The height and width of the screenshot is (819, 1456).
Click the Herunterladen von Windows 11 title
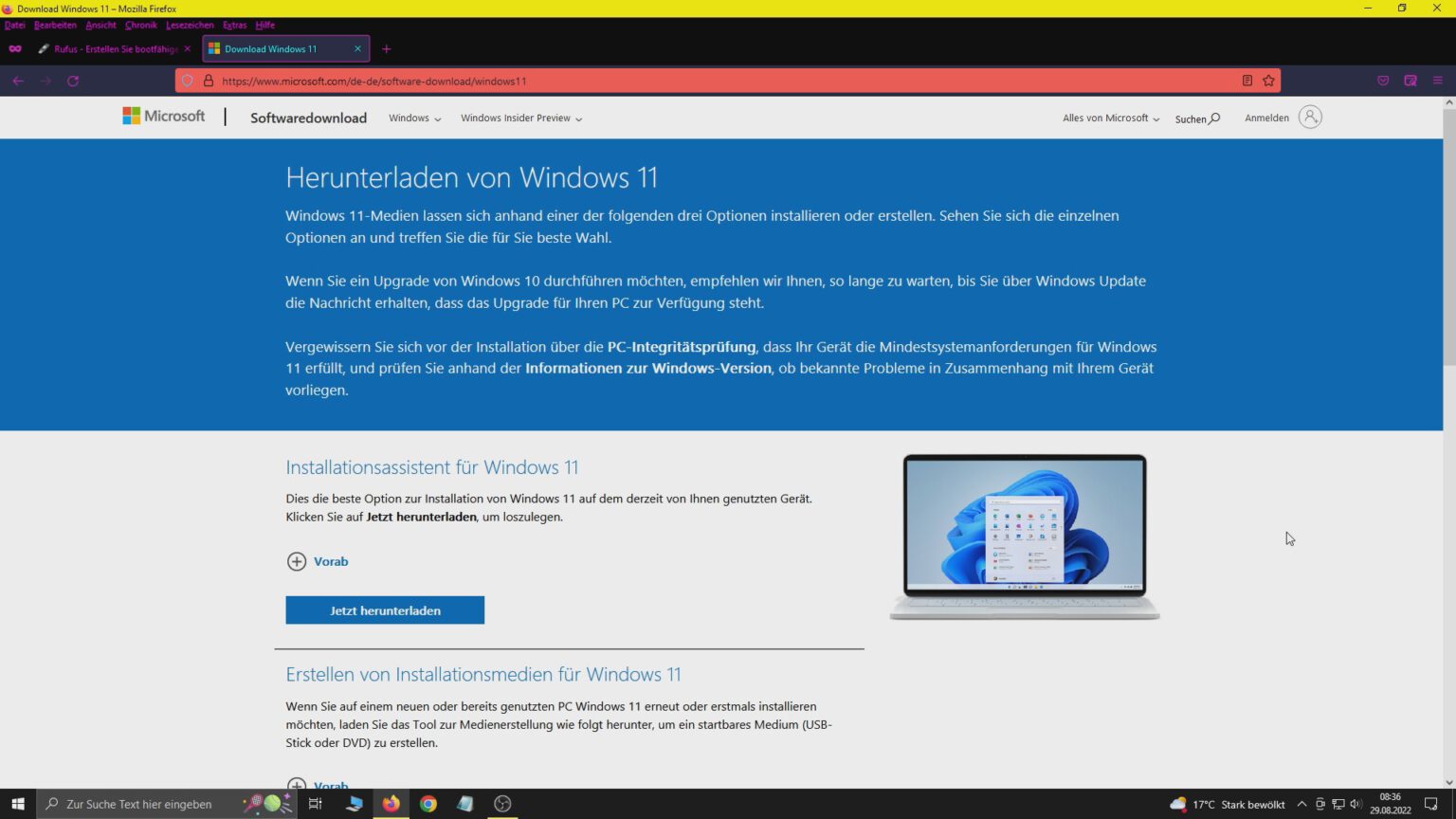471,178
